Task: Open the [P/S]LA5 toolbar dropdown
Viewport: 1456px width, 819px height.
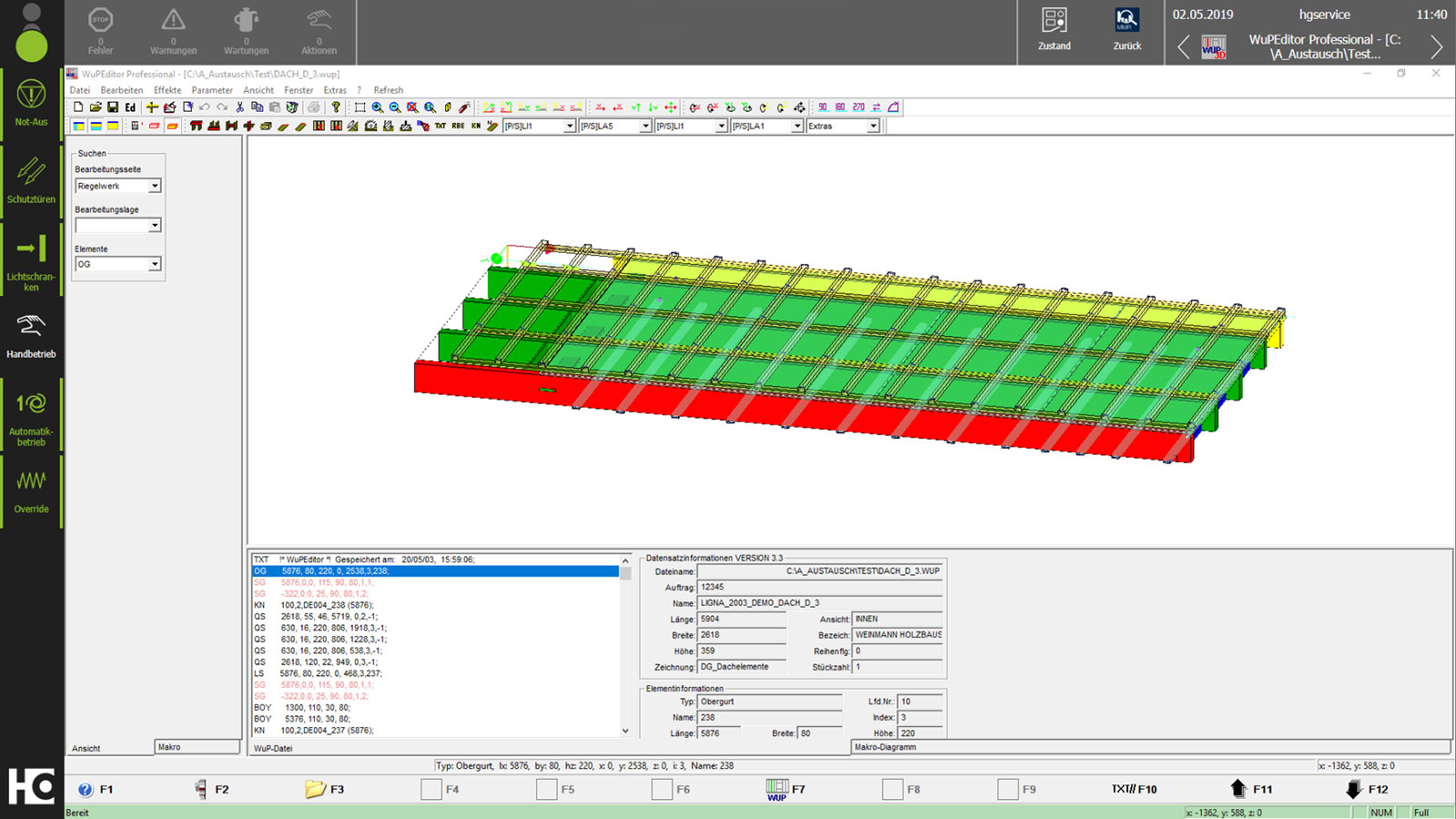Action: pyautogui.click(x=645, y=126)
